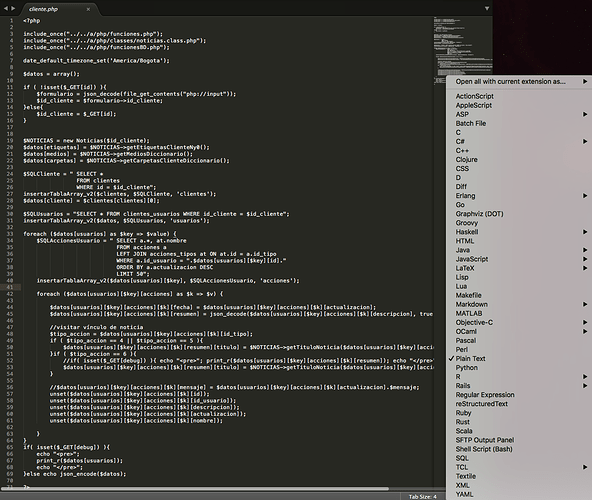The width and height of the screenshot is (592, 500).
Task: Expand the Haskell submenu
Action: click(x=519, y=232)
